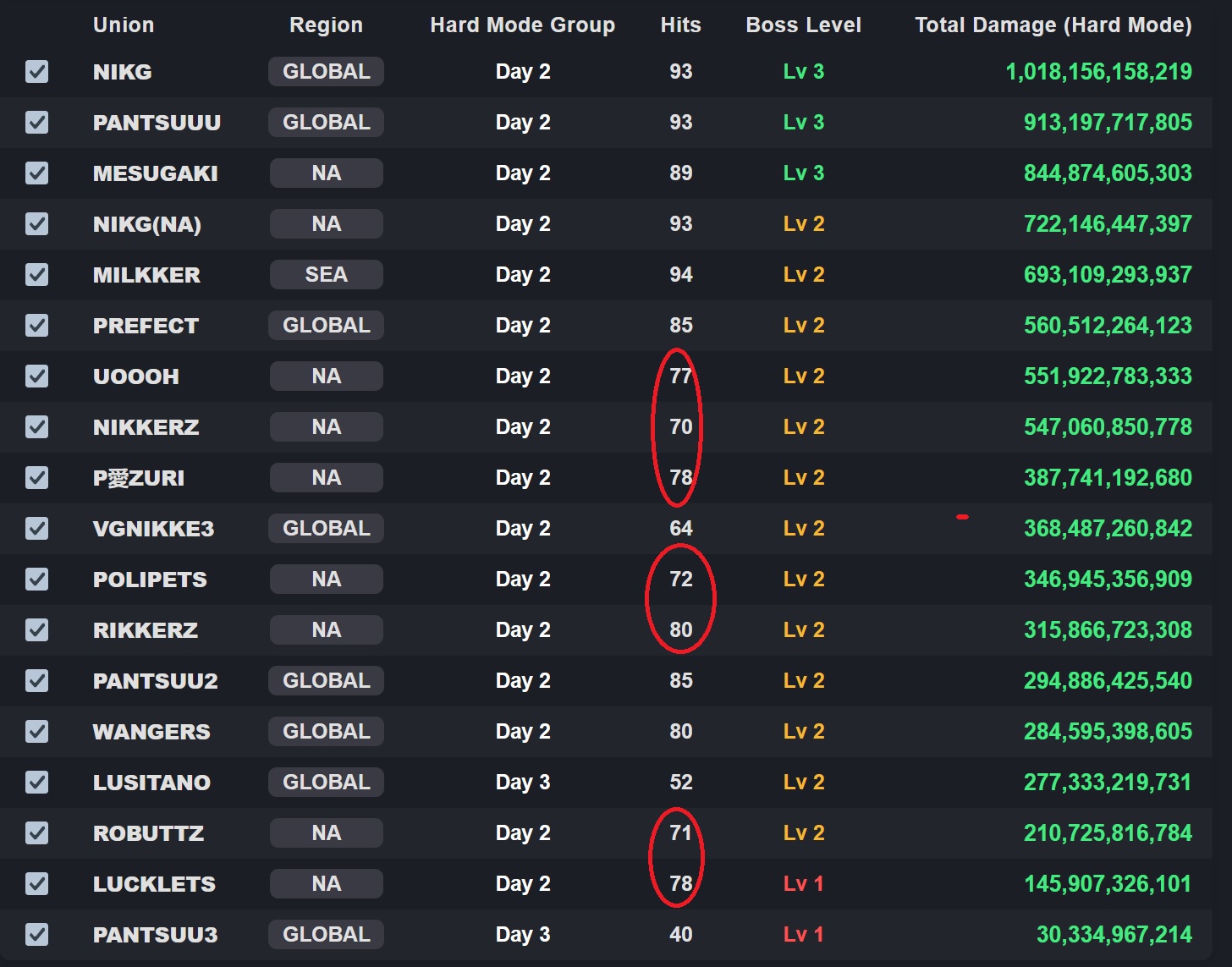Select damage value 693,109,293,937

coord(1108,275)
